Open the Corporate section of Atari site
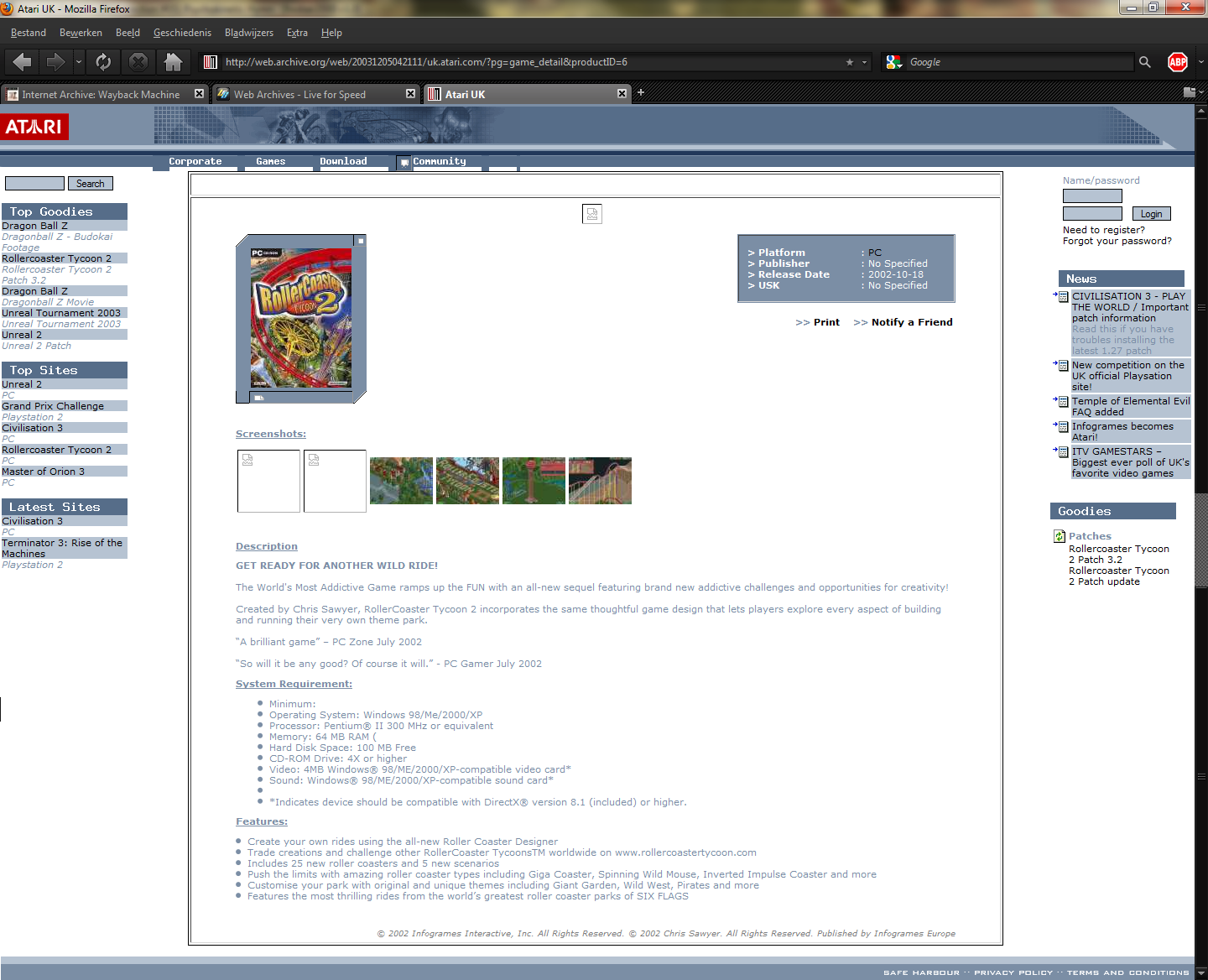This screenshot has height=980, width=1208. point(195,161)
